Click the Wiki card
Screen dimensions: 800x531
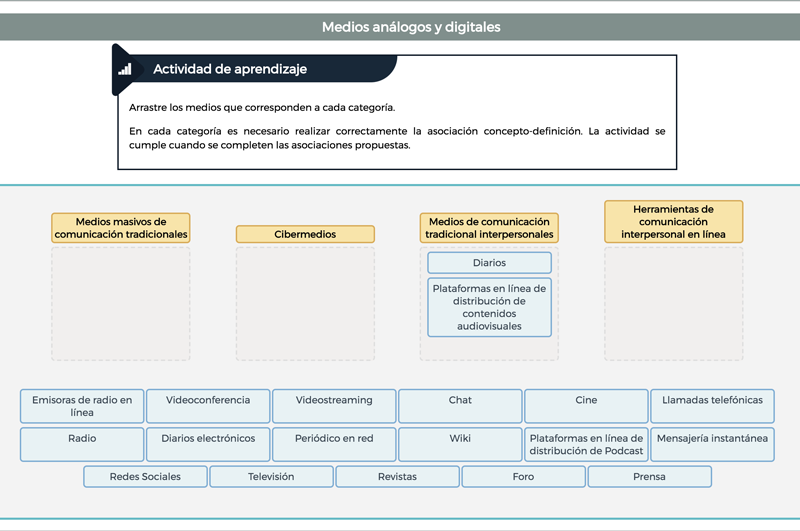460,444
